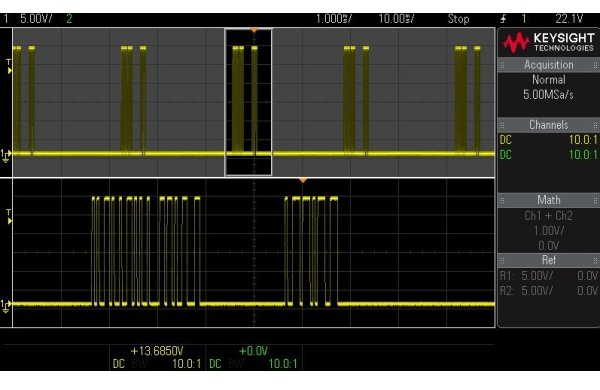Viewport: 600px width, 390px height.
Task: Click orange trigger time marker in upper waveform
Action: click(254, 30)
